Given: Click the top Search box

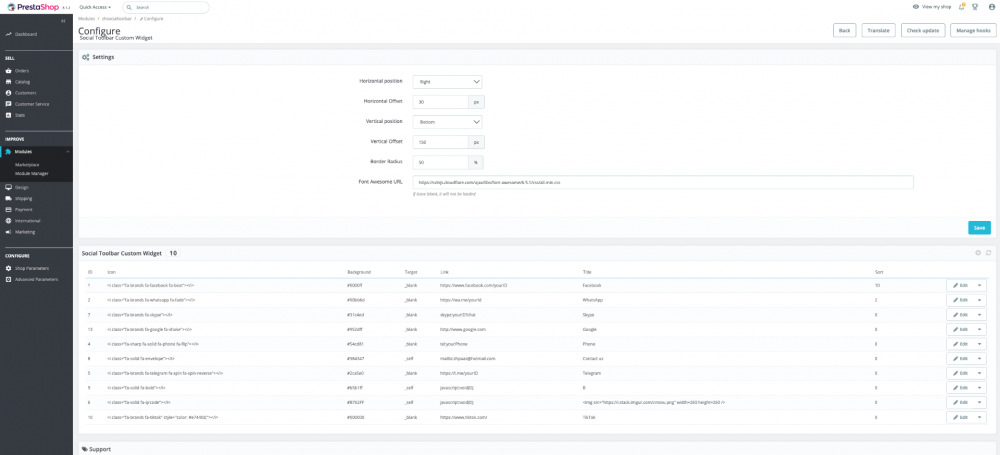Looking at the screenshot, I should tap(166, 7).
